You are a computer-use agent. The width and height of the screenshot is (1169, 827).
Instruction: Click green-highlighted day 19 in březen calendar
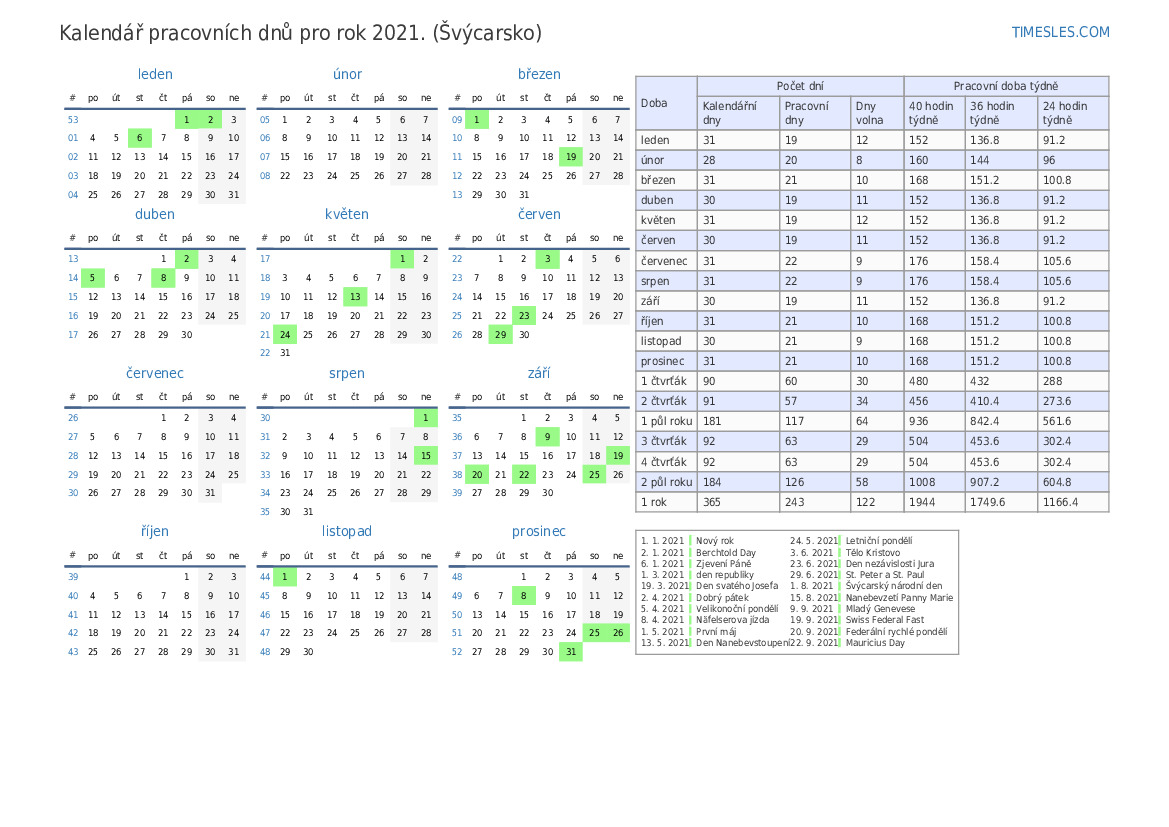tap(571, 156)
